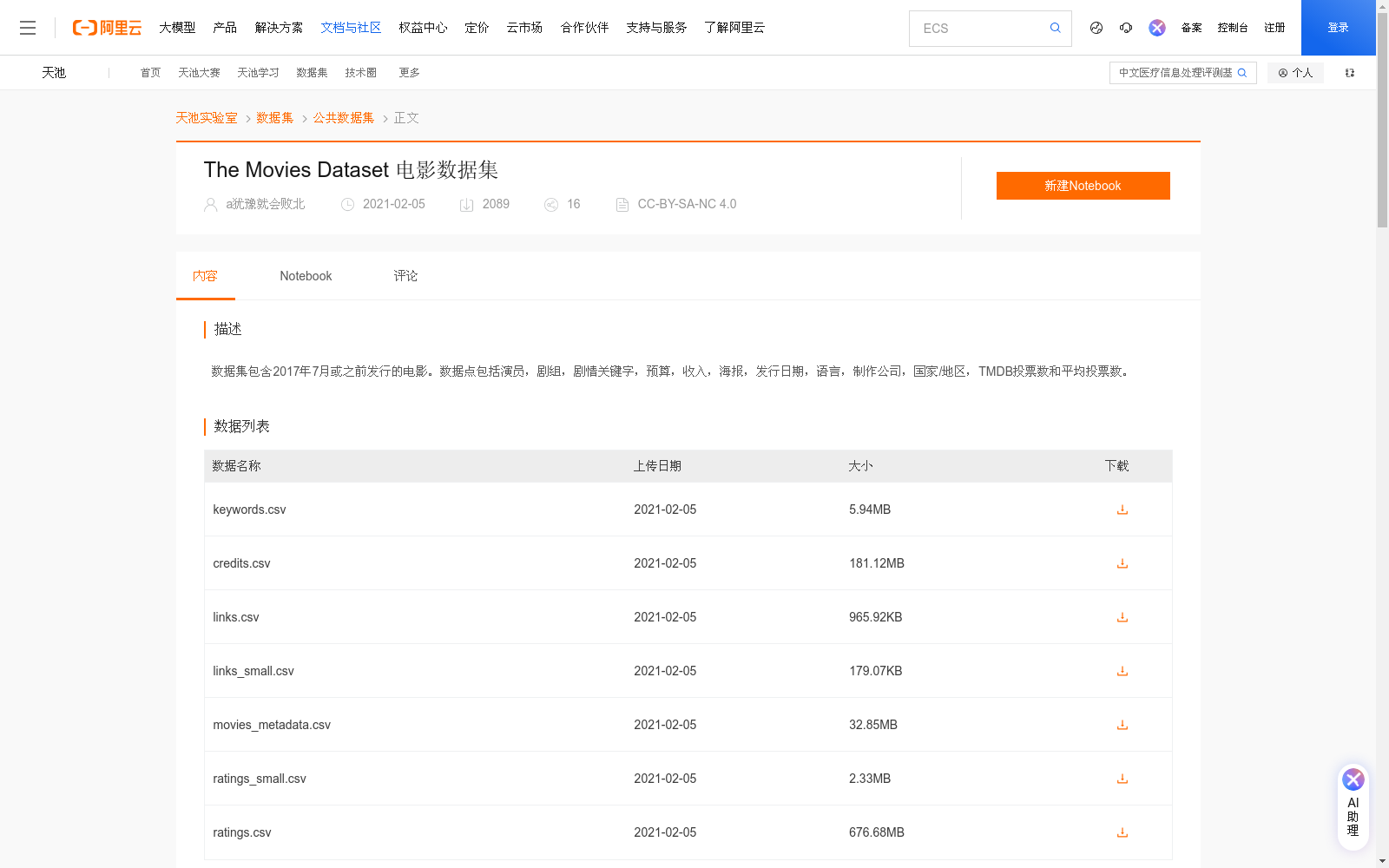Switch to the Notebook tab
The width and height of the screenshot is (1389, 868).
coord(306,276)
